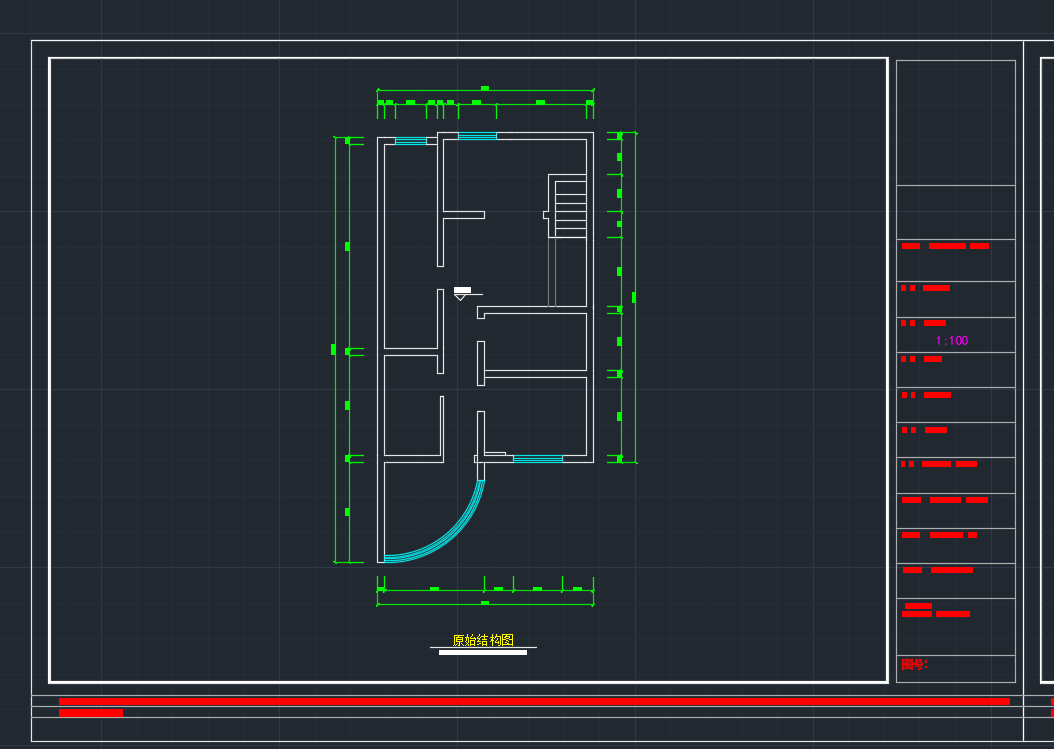Click the empty top cell of the title block

(955, 122)
